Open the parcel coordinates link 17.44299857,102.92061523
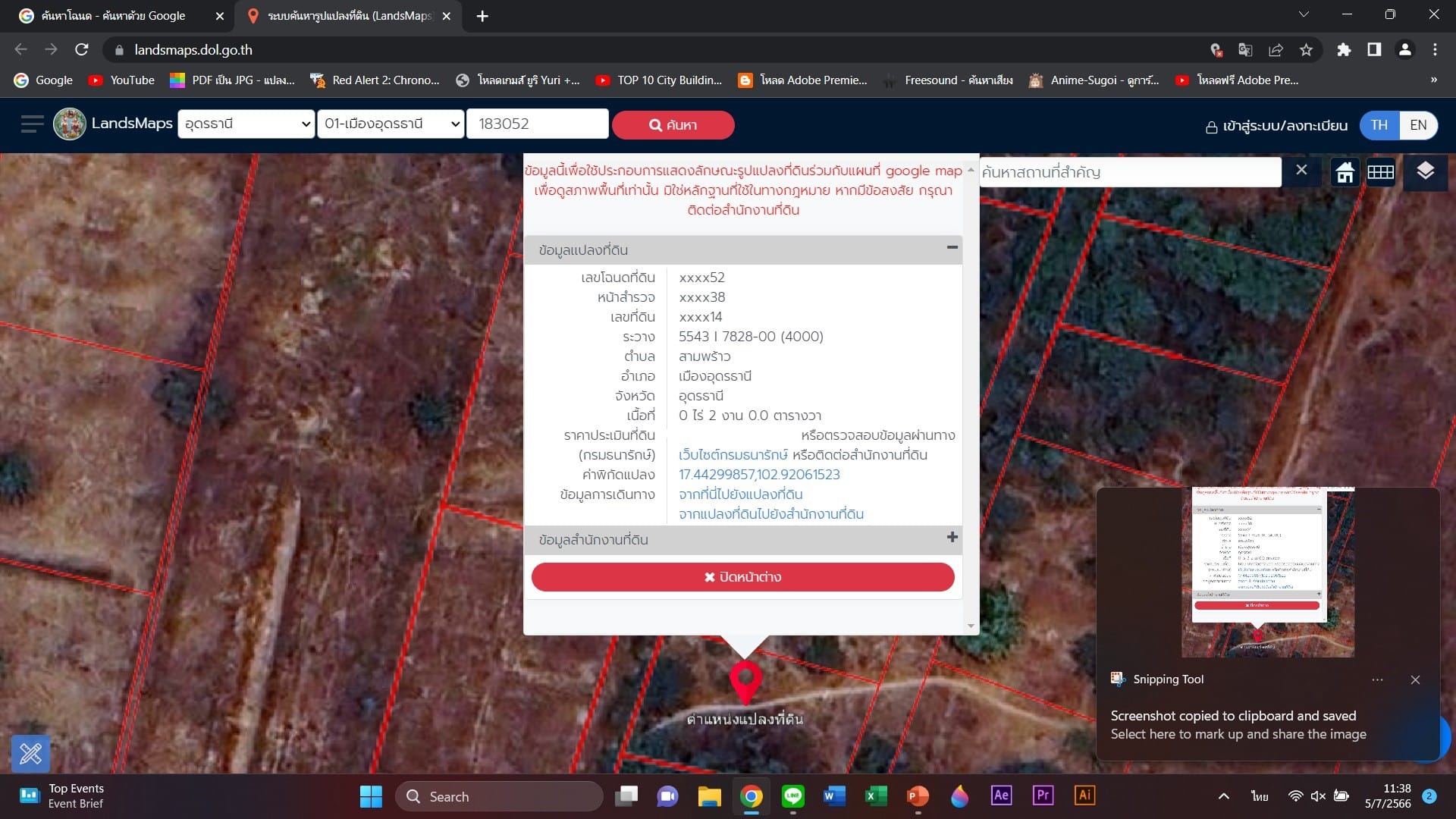The height and width of the screenshot is (819, 1456). tap(759, 475)
